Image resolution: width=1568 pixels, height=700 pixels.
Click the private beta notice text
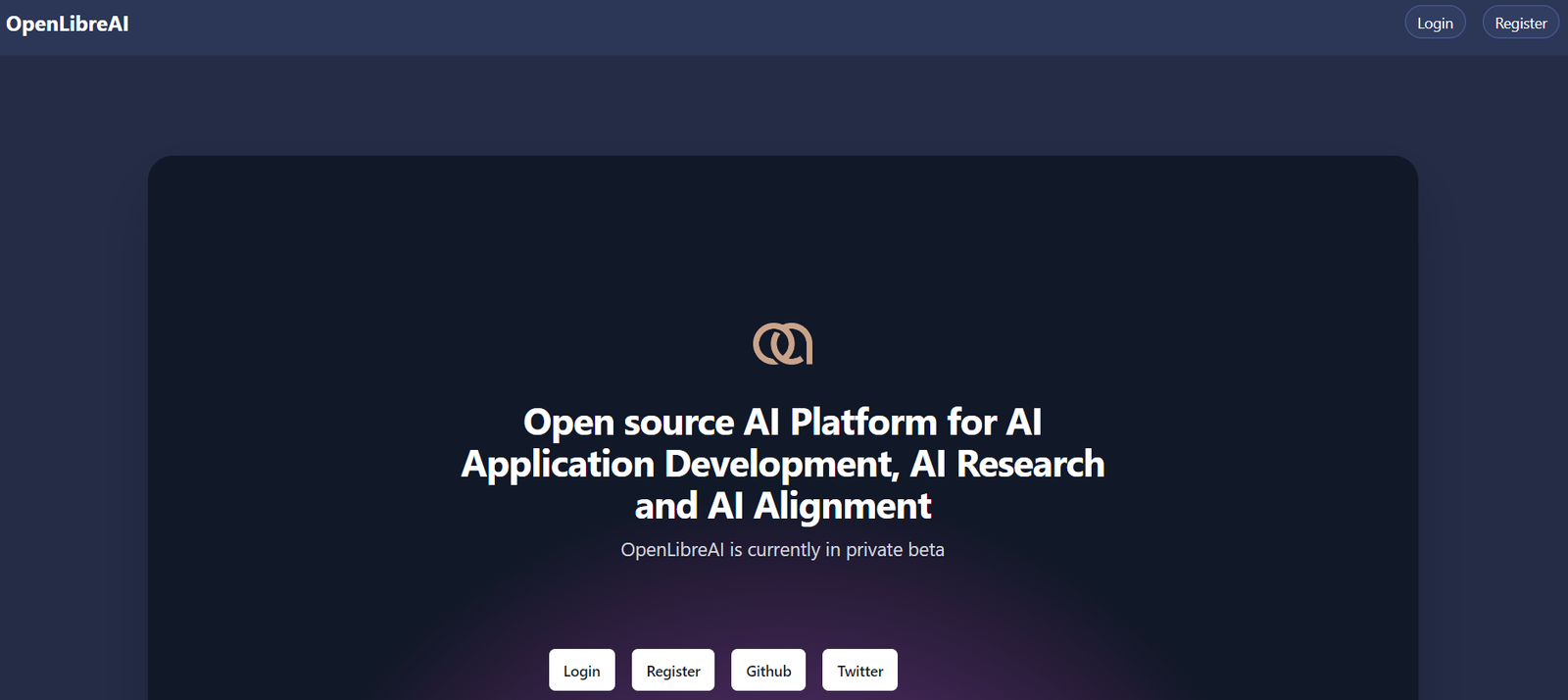(782, 550)
